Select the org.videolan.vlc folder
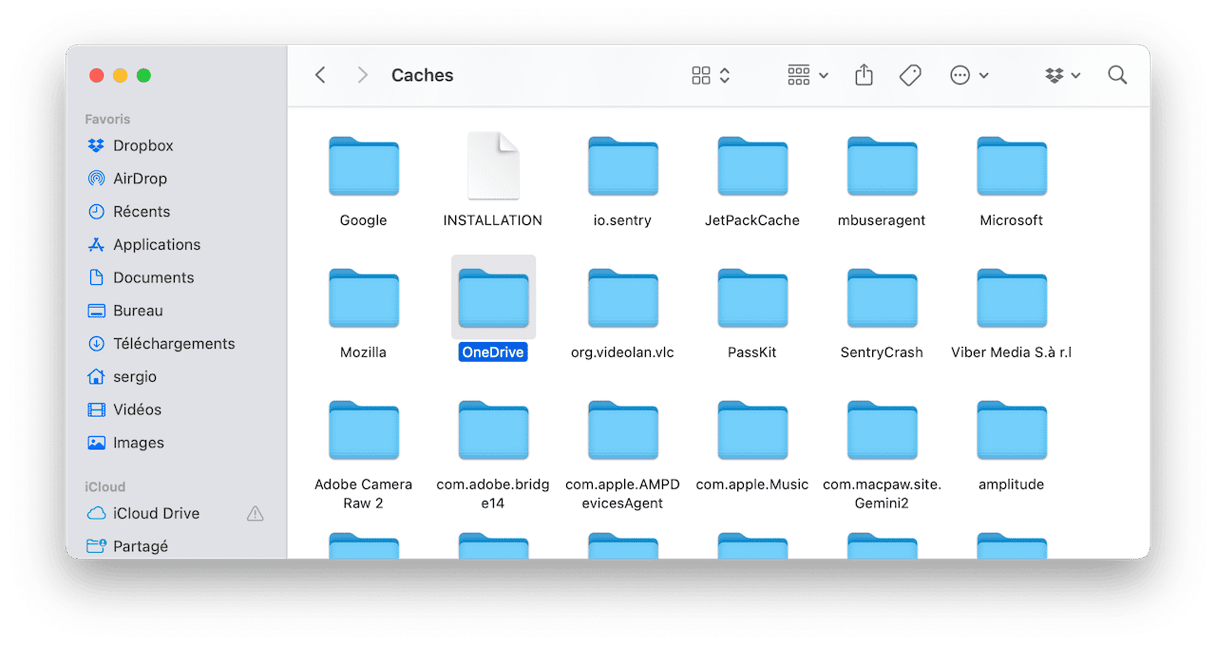This screenshot has width=1216, height=646. coord(623,298)
